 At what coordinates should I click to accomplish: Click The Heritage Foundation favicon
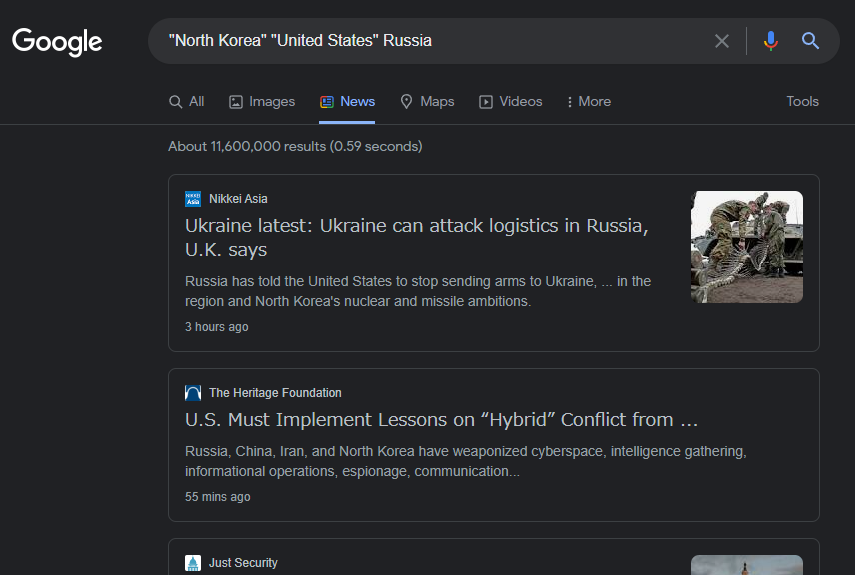[193, 393]
